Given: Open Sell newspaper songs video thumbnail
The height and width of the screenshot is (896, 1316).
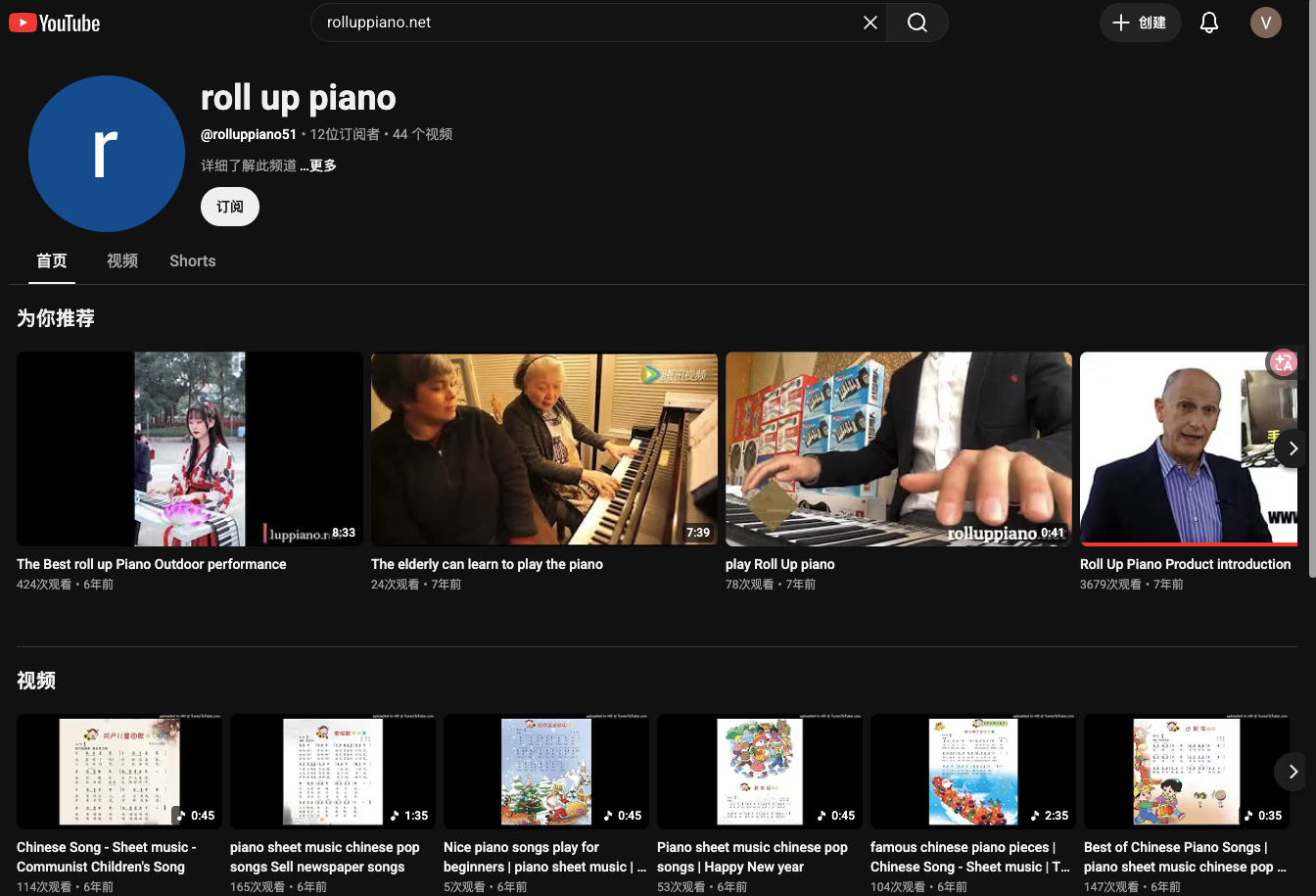Looking at the screenshot, I should click(333, 772).
